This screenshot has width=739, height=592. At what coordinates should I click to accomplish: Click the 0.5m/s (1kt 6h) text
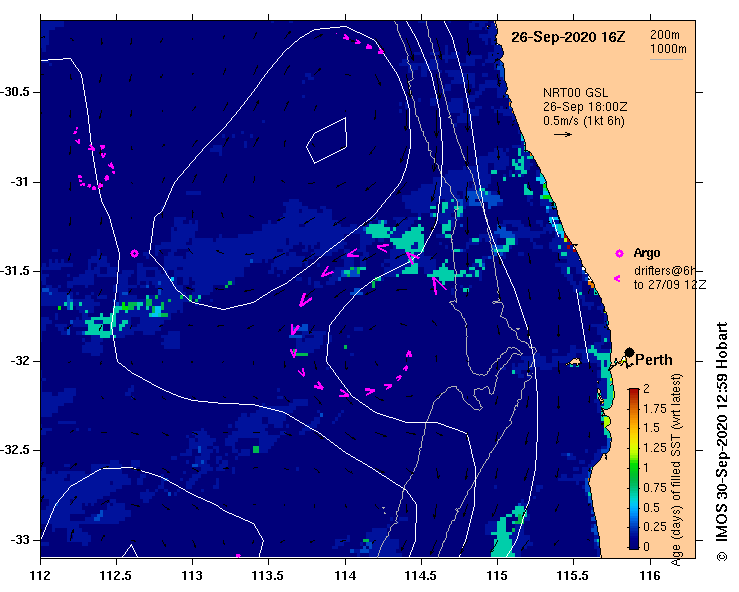583,121
